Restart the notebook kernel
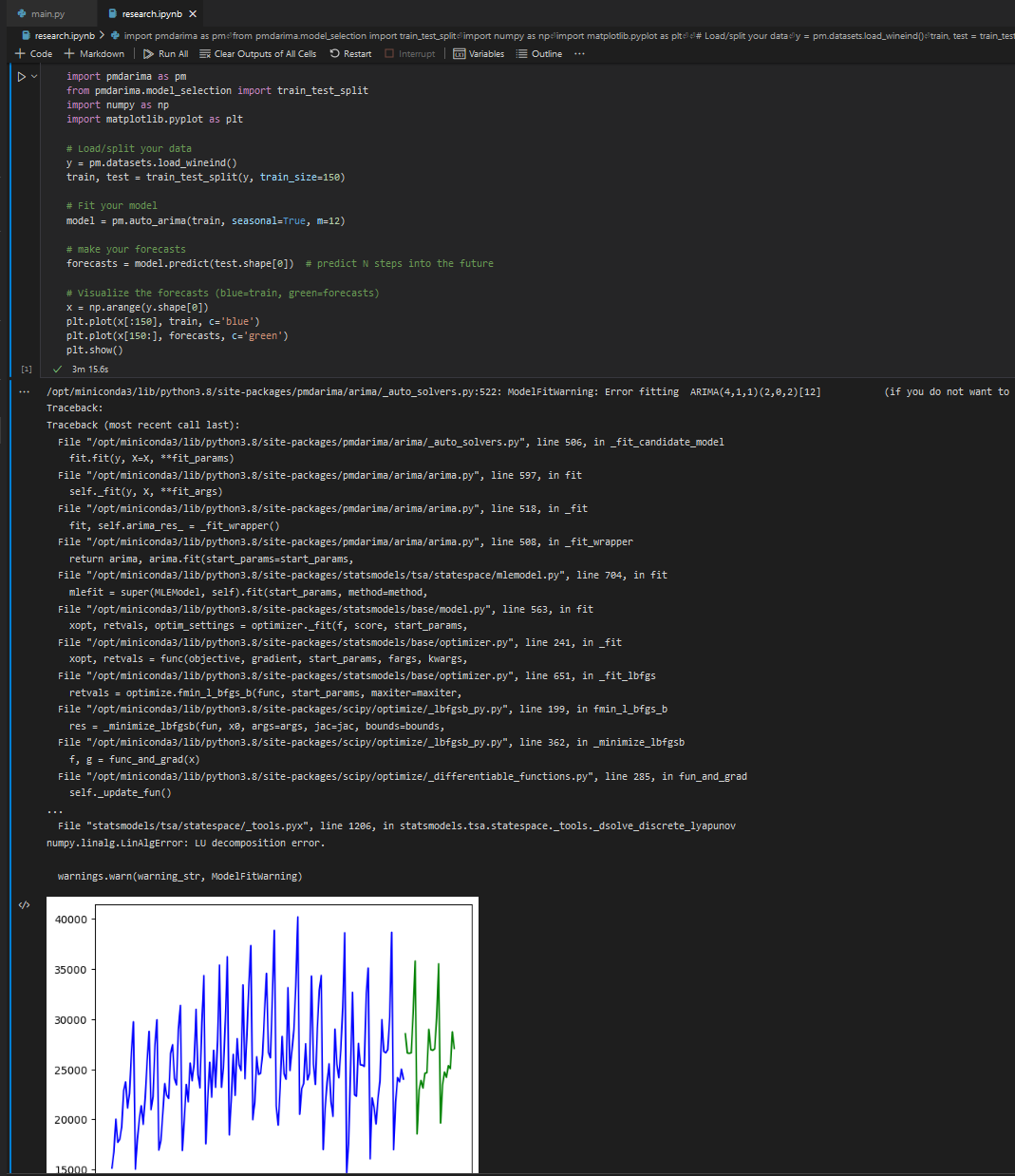The image size is (1015, 1176). pos(349,54)
